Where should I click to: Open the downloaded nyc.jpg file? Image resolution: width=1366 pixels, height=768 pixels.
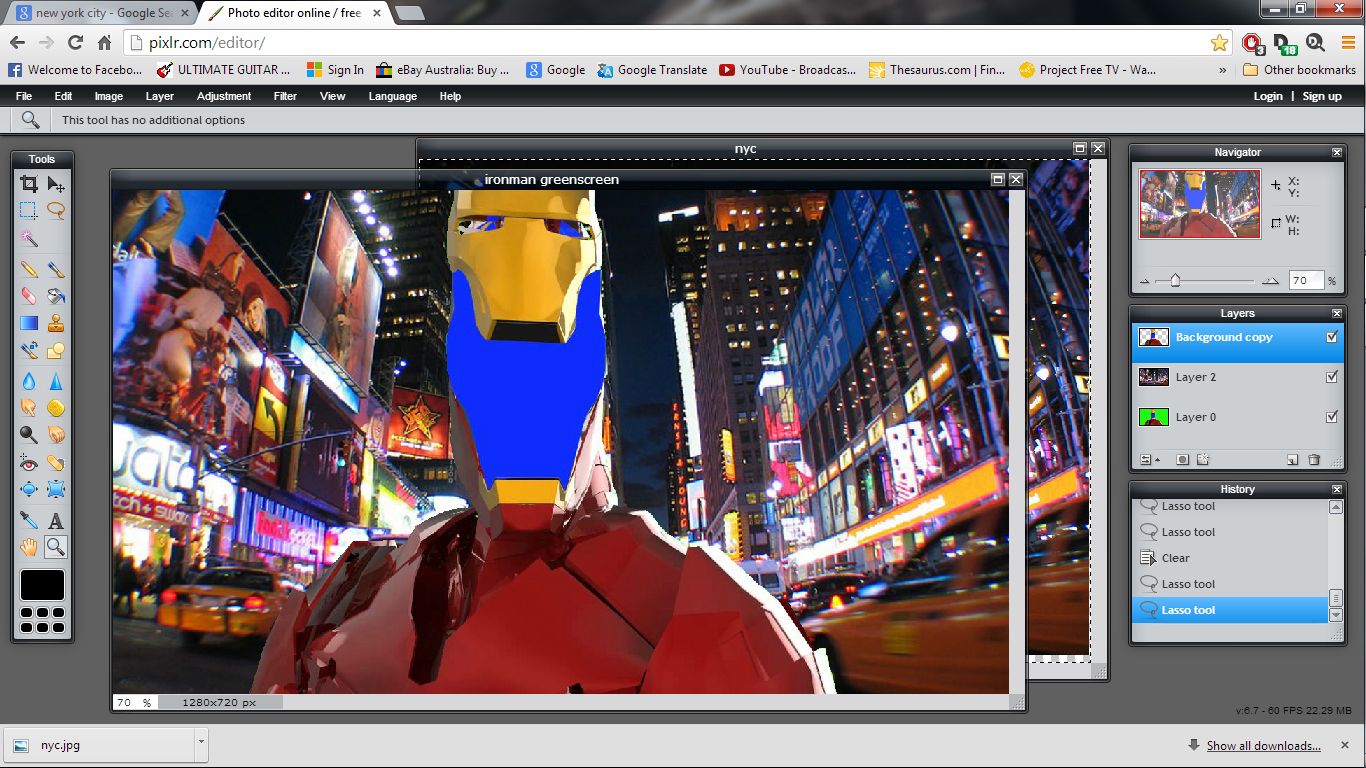click(100, 745)
